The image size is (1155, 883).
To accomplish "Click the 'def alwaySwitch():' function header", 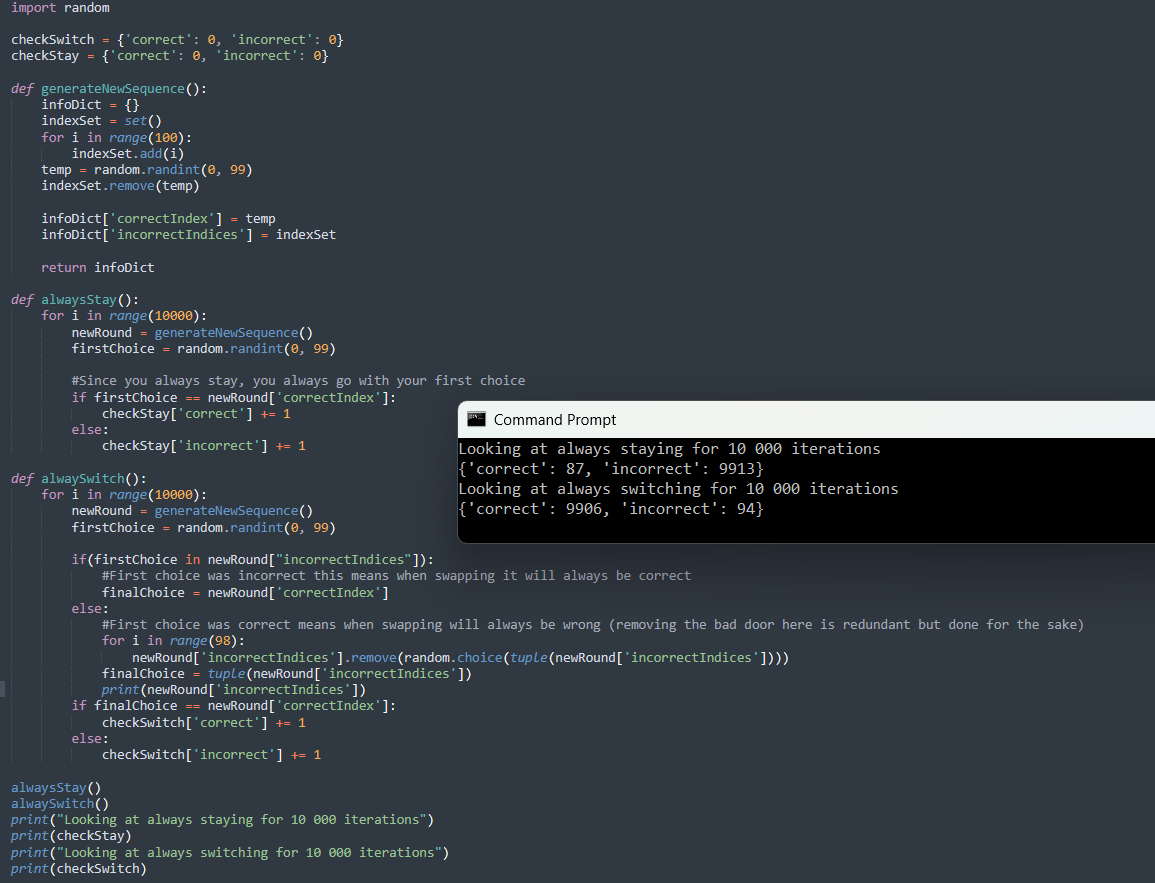I will pos(79,479).
